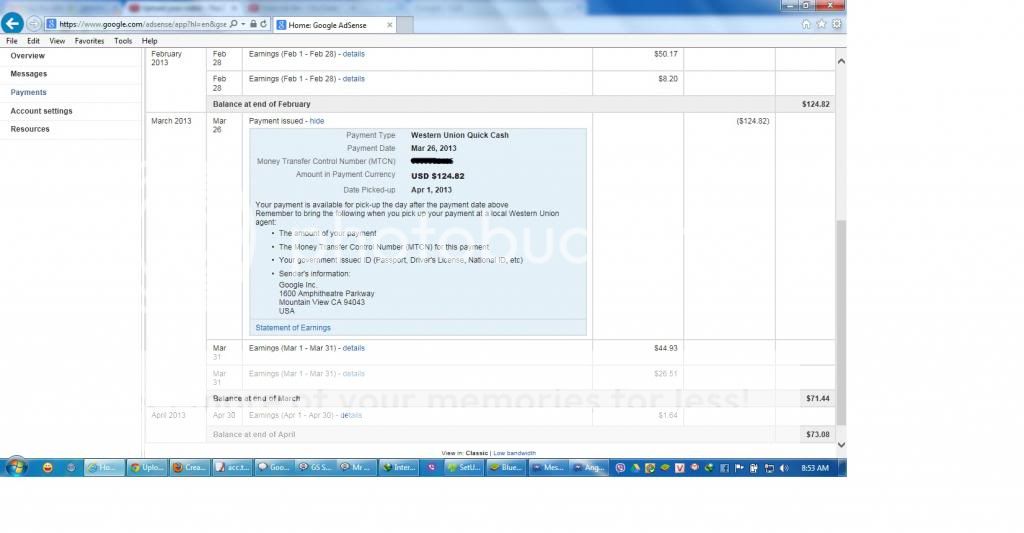Click the Internet Explorer Home icon
The height and width of the screenshot is (533, 1024).
tap(806, 24)
